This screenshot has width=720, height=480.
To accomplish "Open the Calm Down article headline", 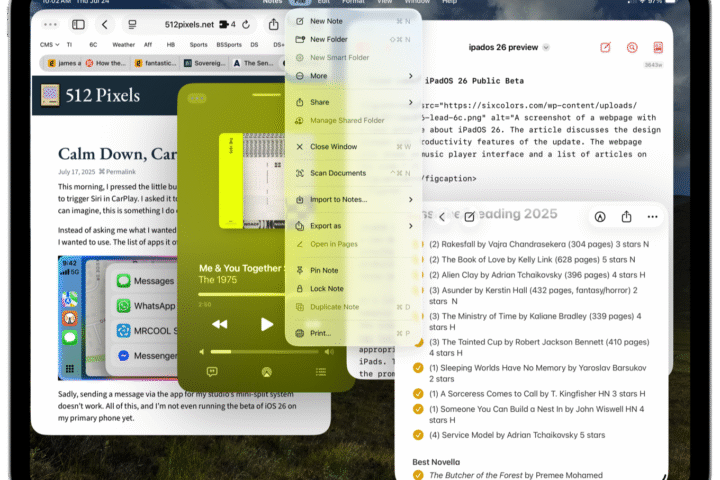I will coord(118,154).
